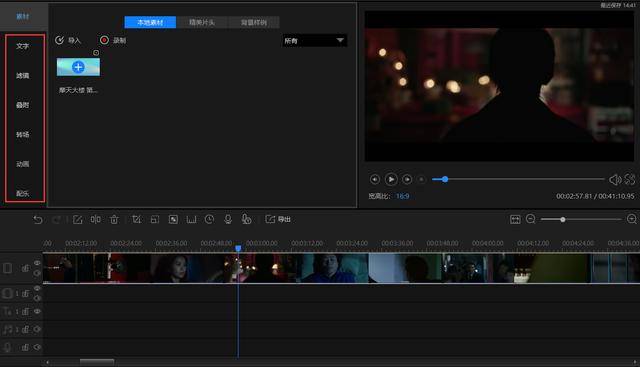
Task: Undo the last edit in the timeline toolbar
Action: pyautogui.click(x=38, y=220)
